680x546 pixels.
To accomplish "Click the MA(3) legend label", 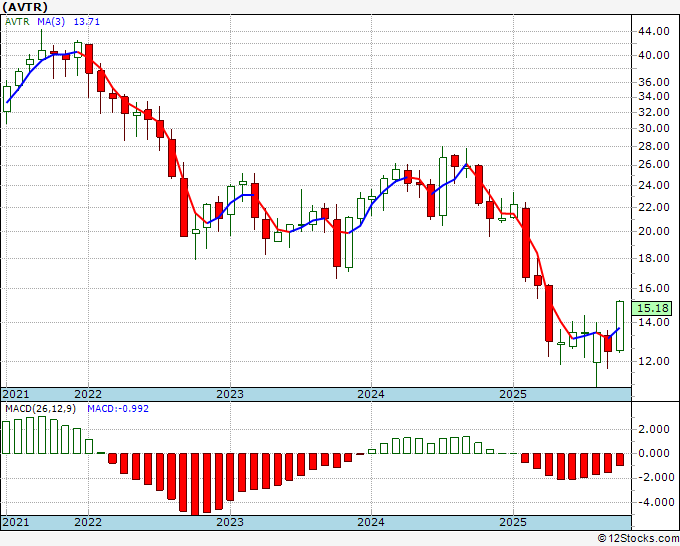I will [x=51, y=22].
